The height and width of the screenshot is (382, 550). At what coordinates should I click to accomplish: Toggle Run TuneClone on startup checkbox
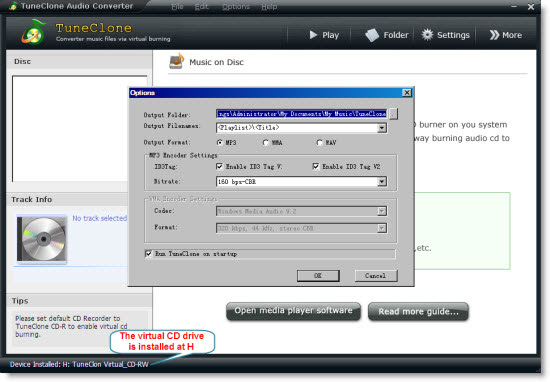pyautogui.click(x=149, y=253)
